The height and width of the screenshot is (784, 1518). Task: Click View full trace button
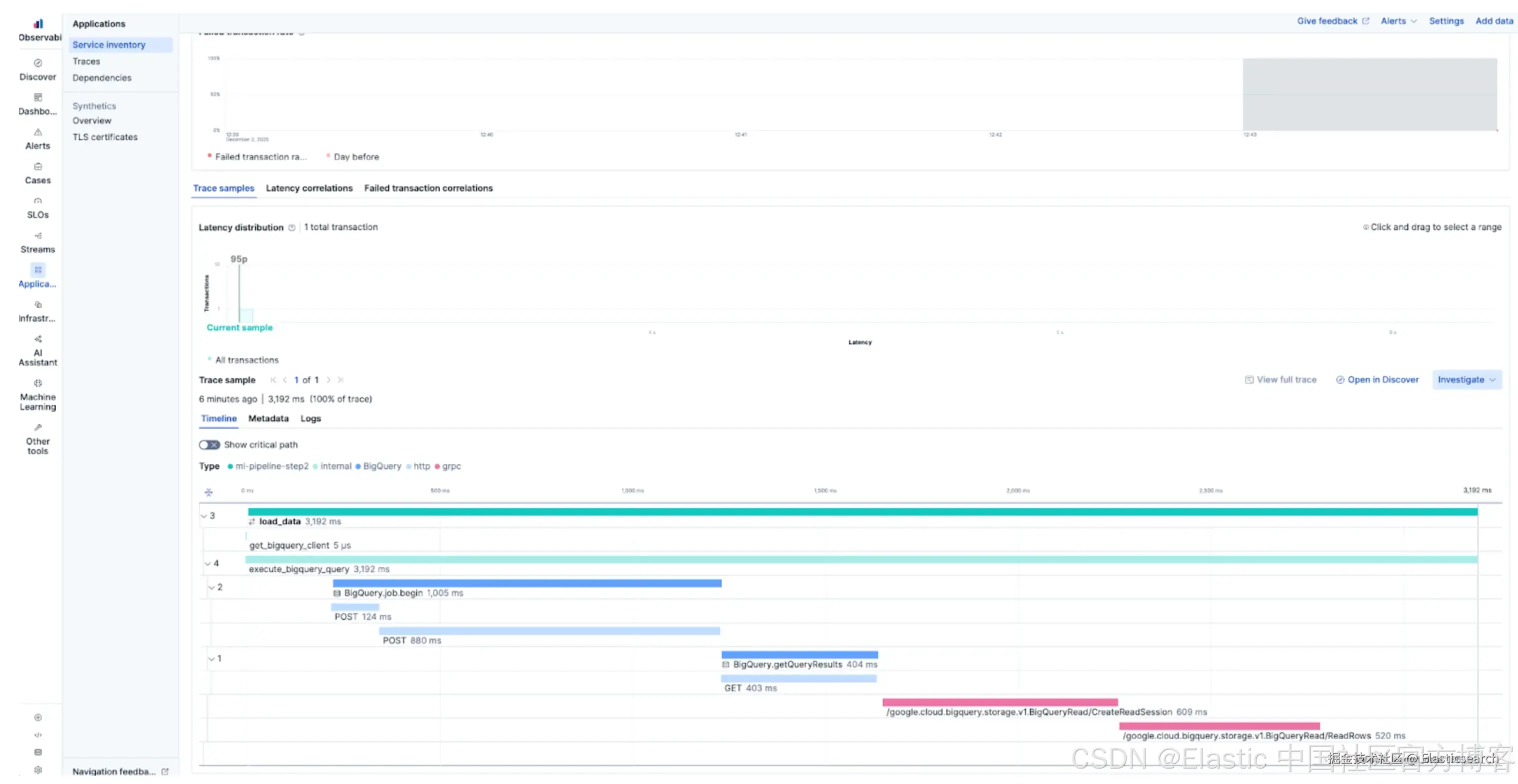pos(1280,380)
